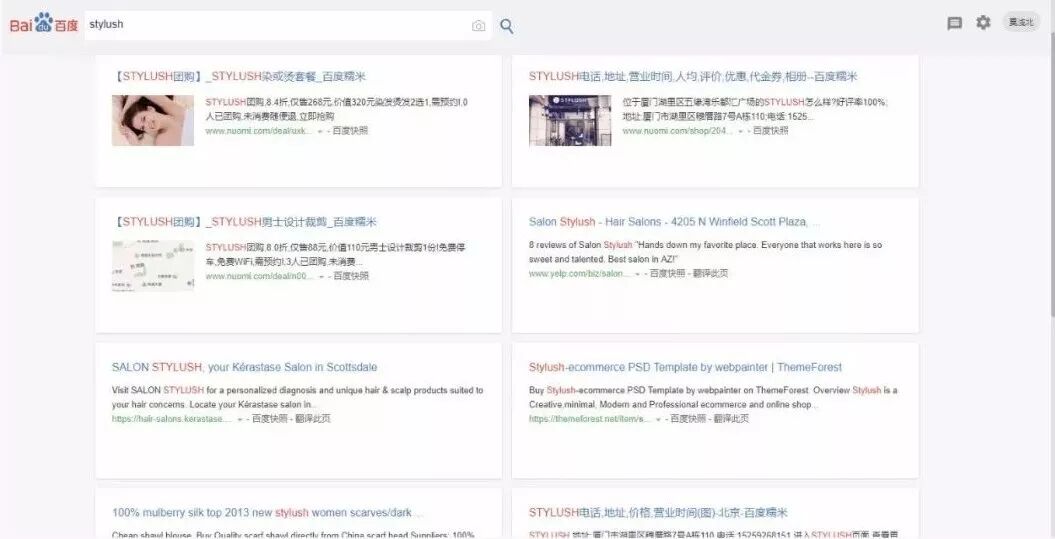Open the 100% mulberry silk top result
Screen dimensions: 1055x539
pyautogui.click(x=267, y=512)
